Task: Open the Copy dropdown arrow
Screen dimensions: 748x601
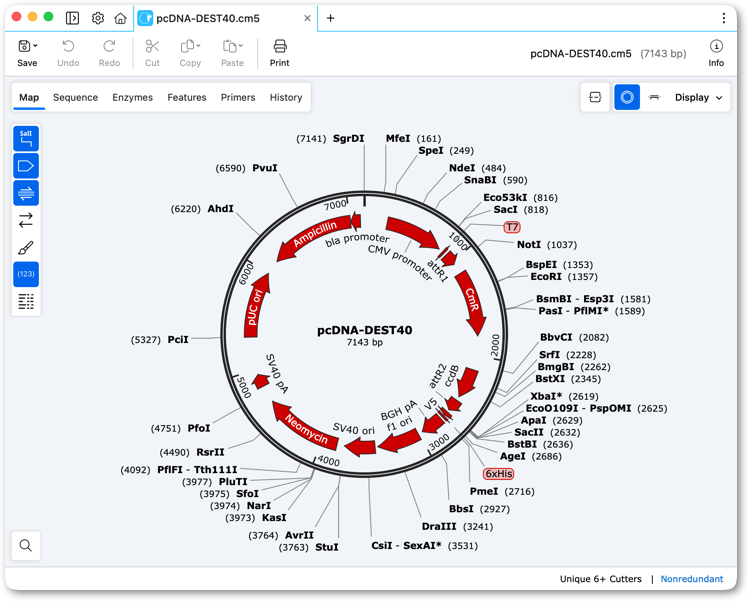Action: click(x=198, y=46)
